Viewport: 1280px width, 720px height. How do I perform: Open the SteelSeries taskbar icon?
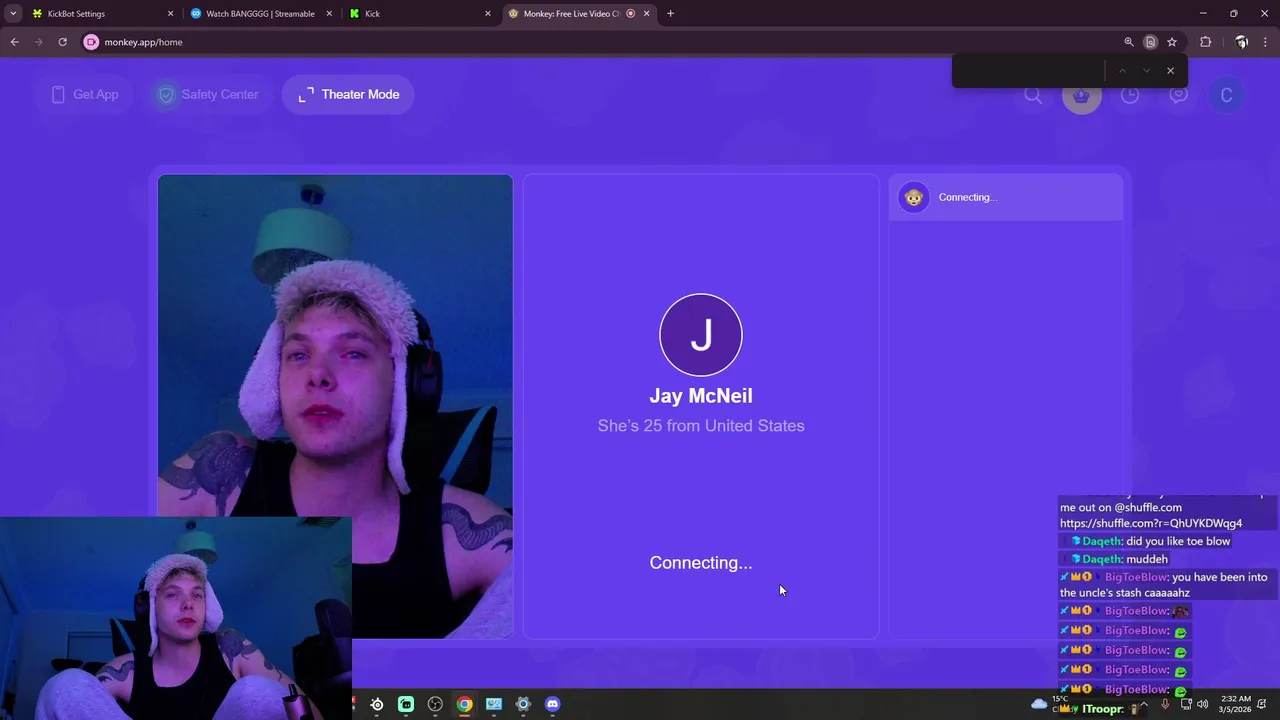pyautogui.click(x=377, y=704)
